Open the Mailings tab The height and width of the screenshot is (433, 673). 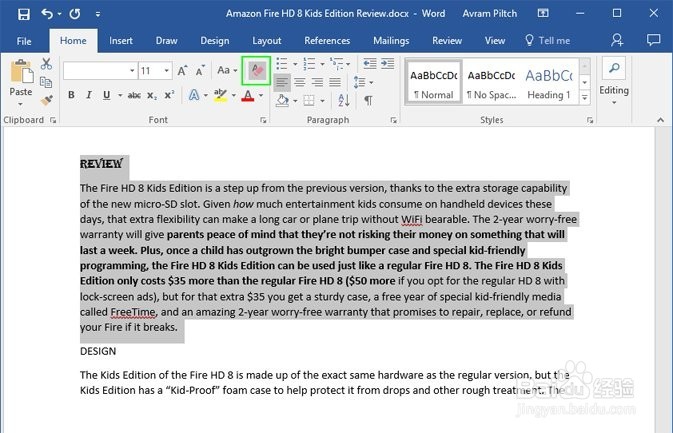tap(391, 41)
